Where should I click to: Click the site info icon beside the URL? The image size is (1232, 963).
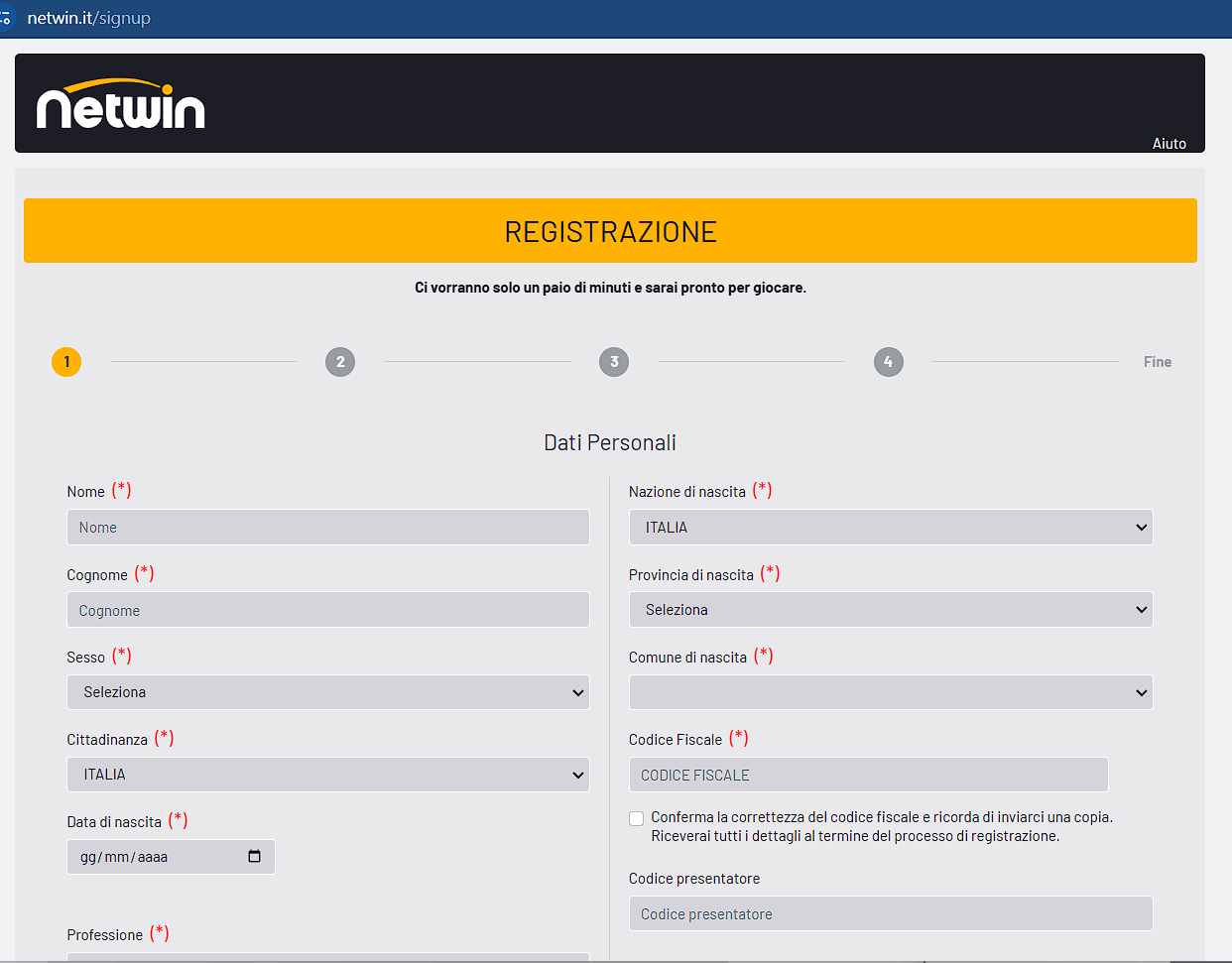[6, 18]
